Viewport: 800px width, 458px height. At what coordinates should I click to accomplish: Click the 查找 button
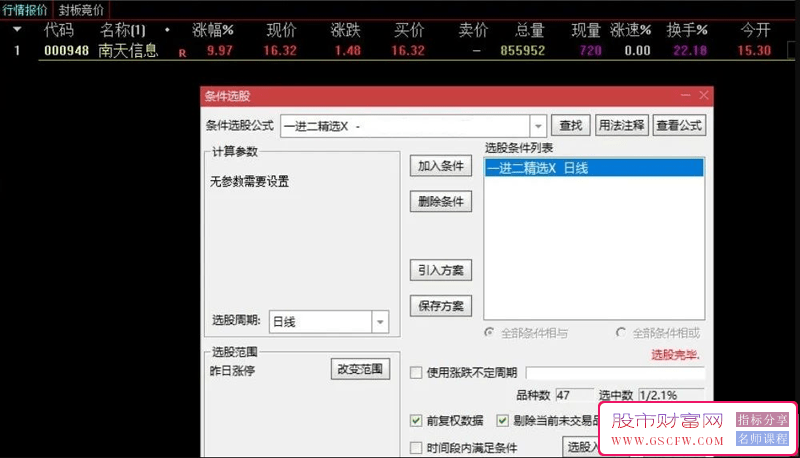(x=570, y=125)
